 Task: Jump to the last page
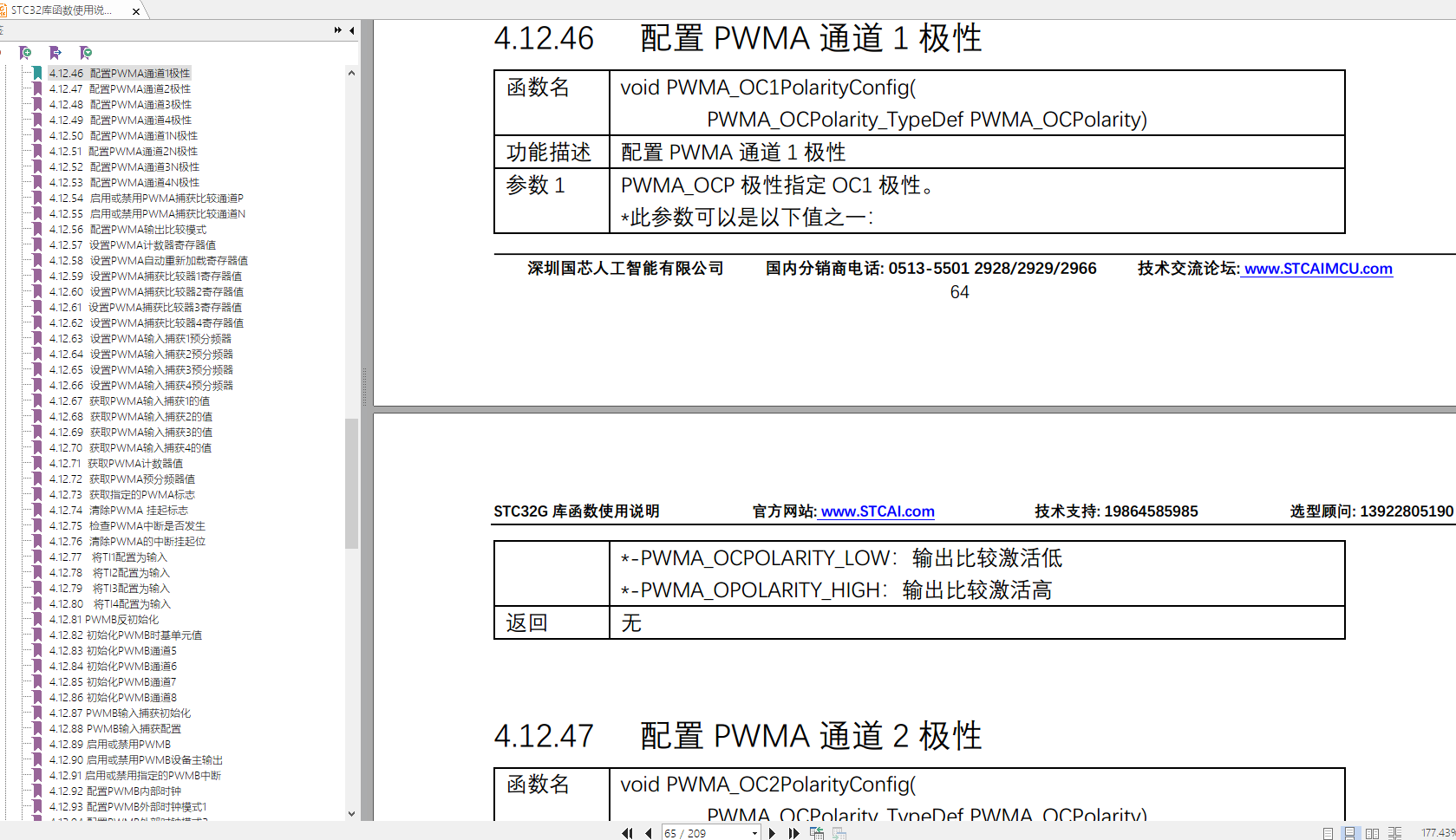[x=793, y=833]
